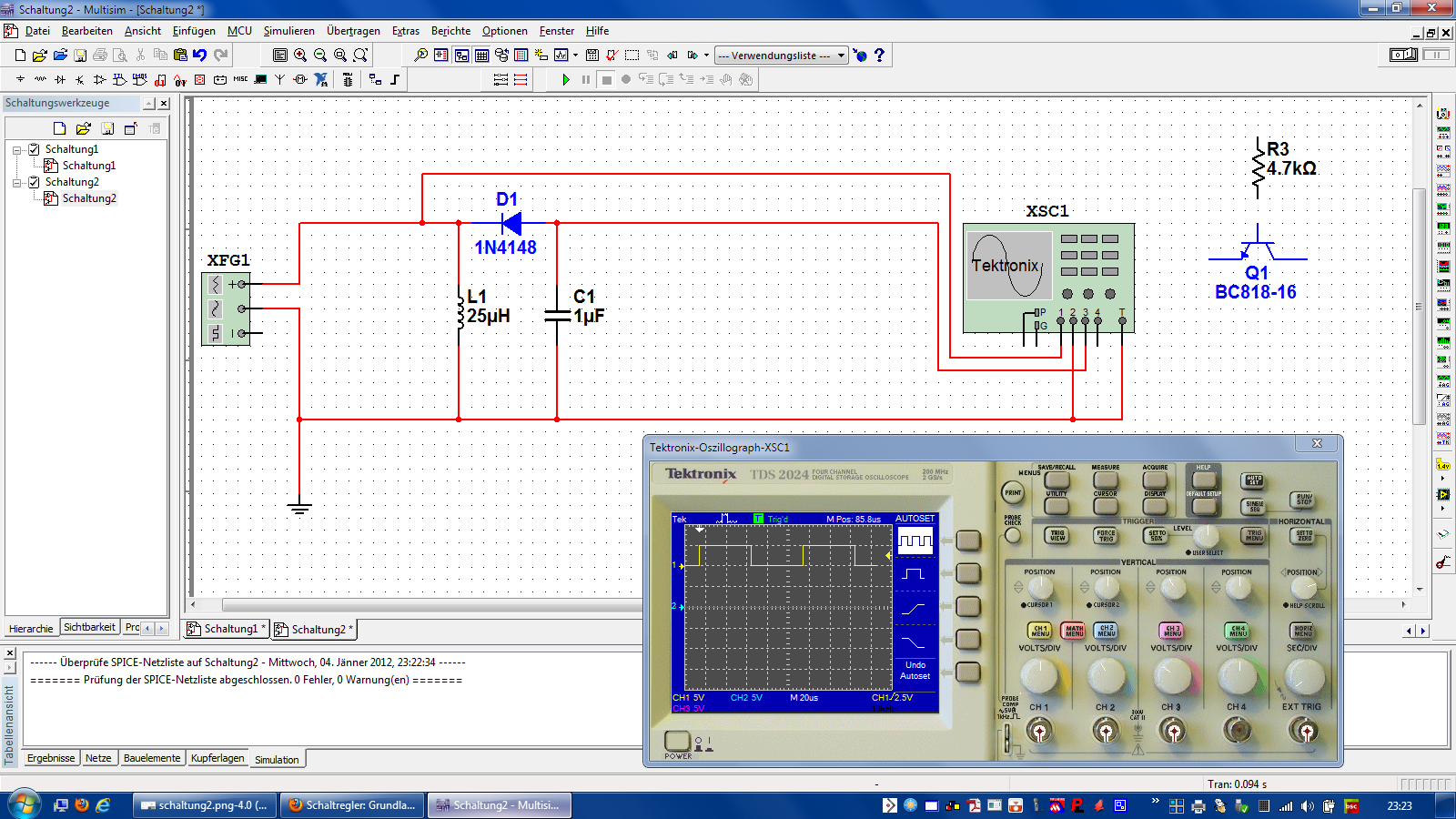Viewport: 1456px width, 819px height.
Task: Toggle oscilloscope POWER button
Action: (677, 741)
